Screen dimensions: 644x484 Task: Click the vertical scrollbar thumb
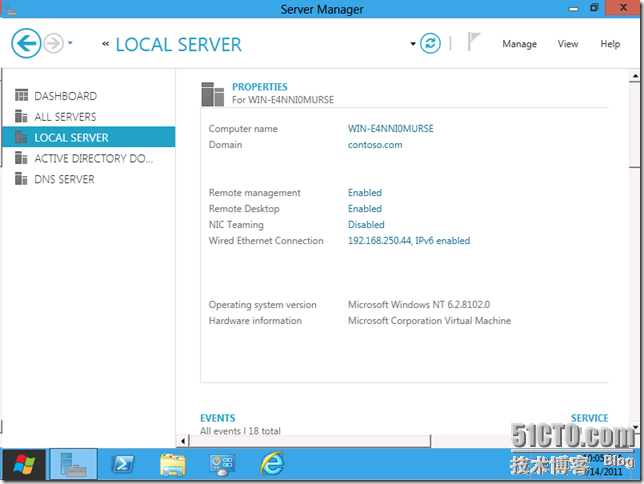point(635,124)
